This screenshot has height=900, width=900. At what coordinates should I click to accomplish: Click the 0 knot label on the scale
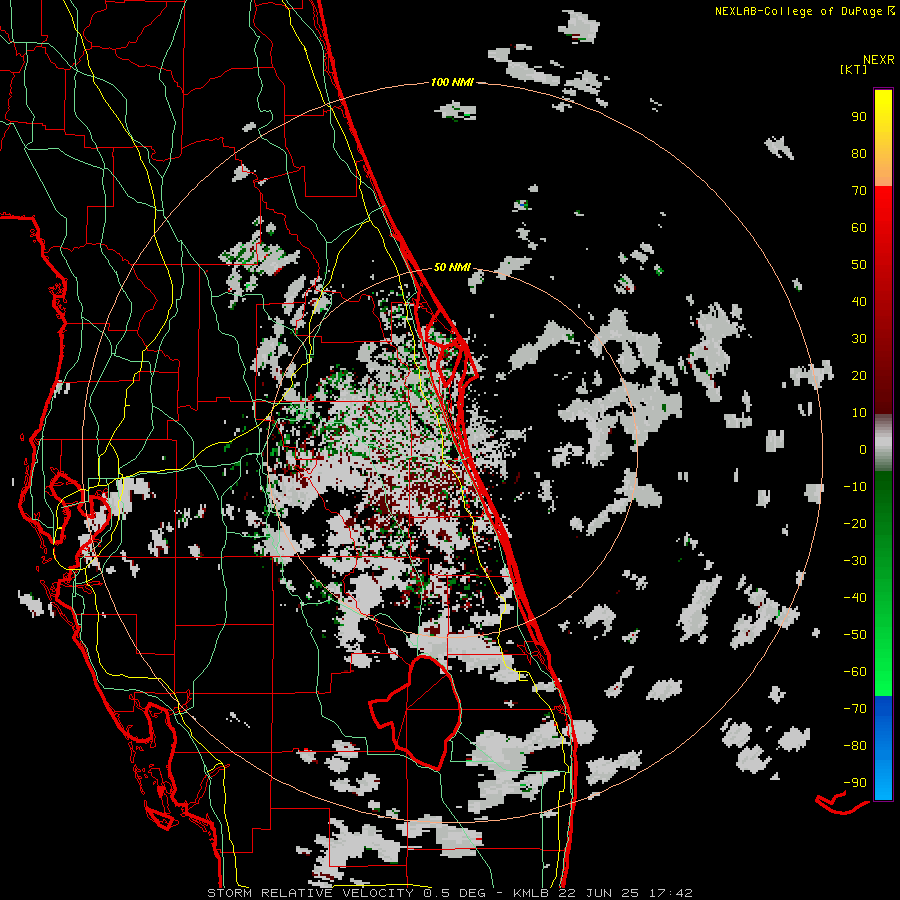click(x=863, y=449)
